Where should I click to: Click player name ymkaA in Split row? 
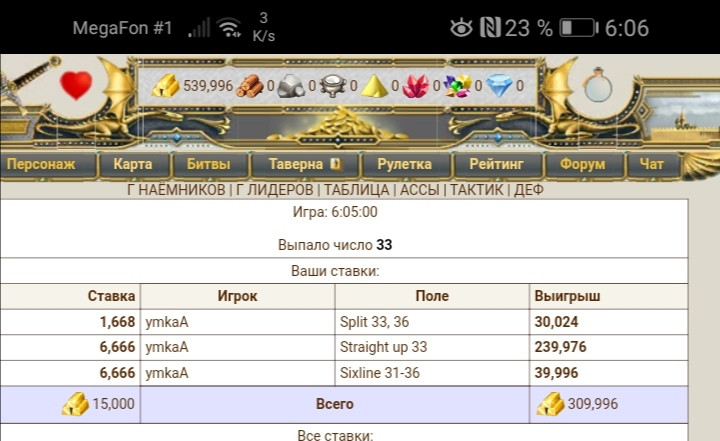coord(167,322)
